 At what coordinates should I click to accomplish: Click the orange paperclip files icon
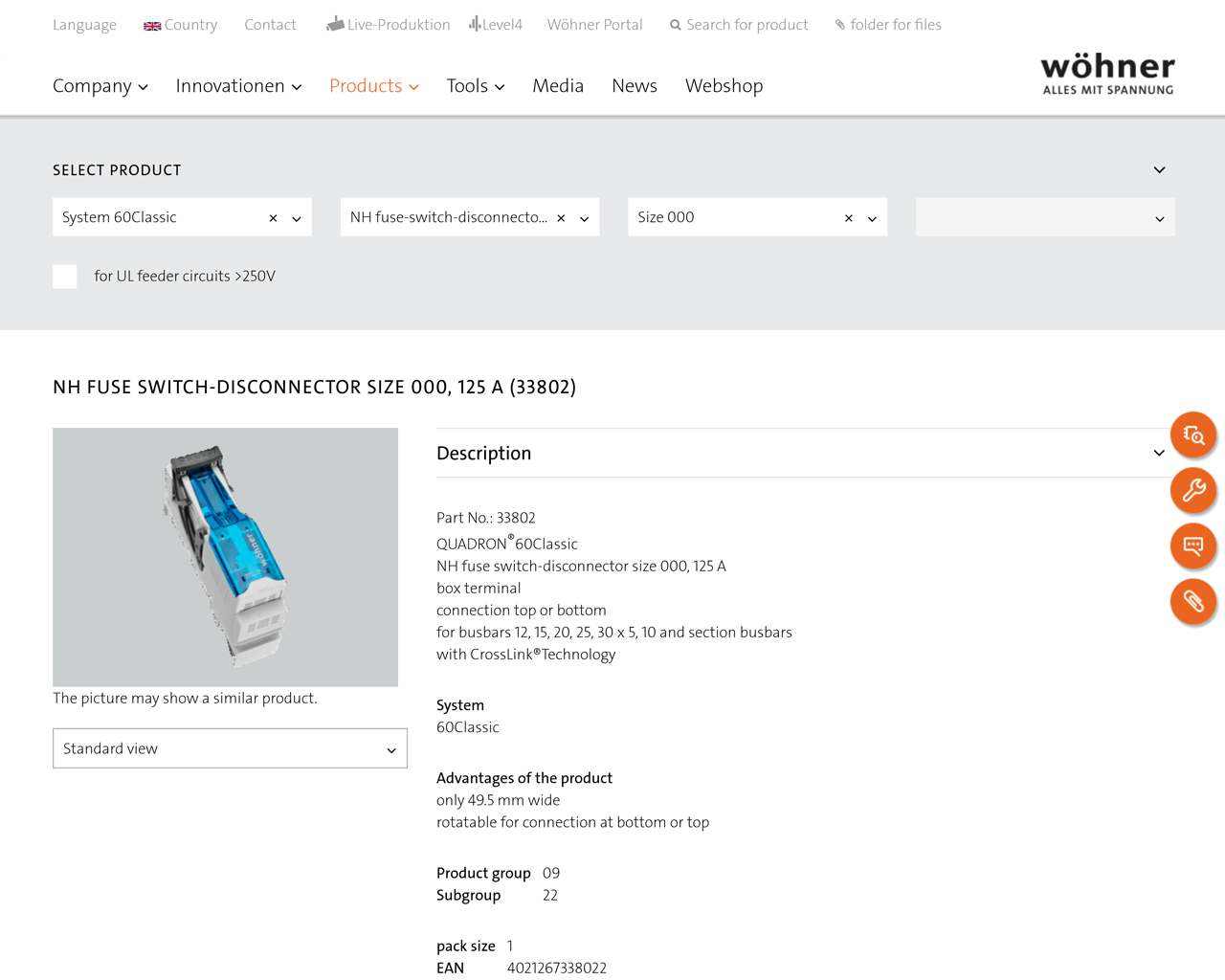[1193, 601]
